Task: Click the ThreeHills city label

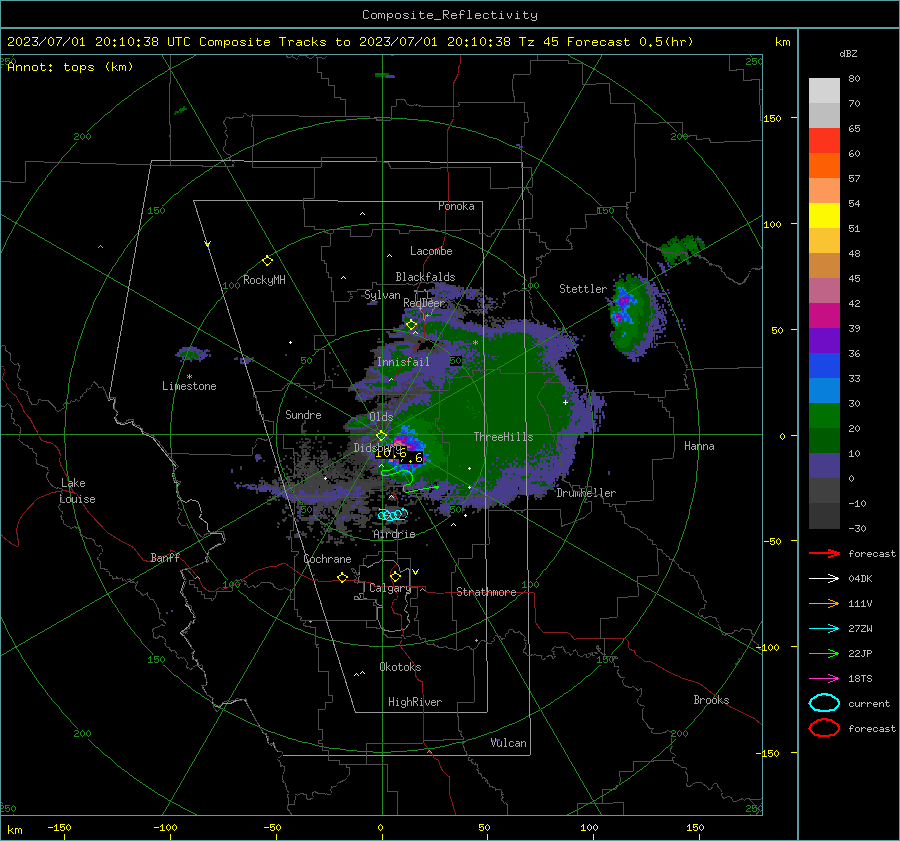Action: (503, 437)
